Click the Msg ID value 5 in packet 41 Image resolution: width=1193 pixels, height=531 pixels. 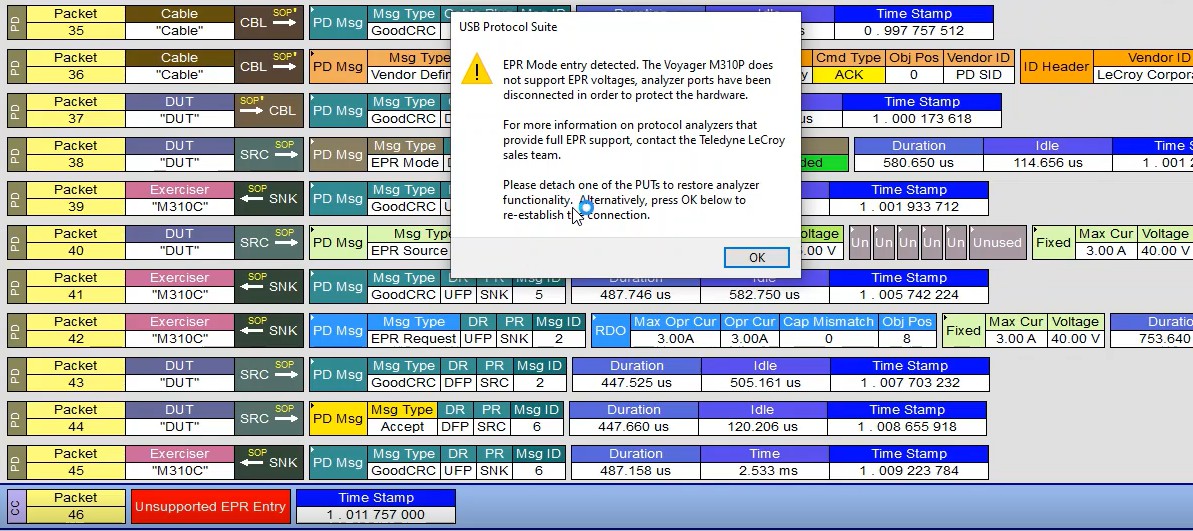pyautogui.click(x=539, y=295)
